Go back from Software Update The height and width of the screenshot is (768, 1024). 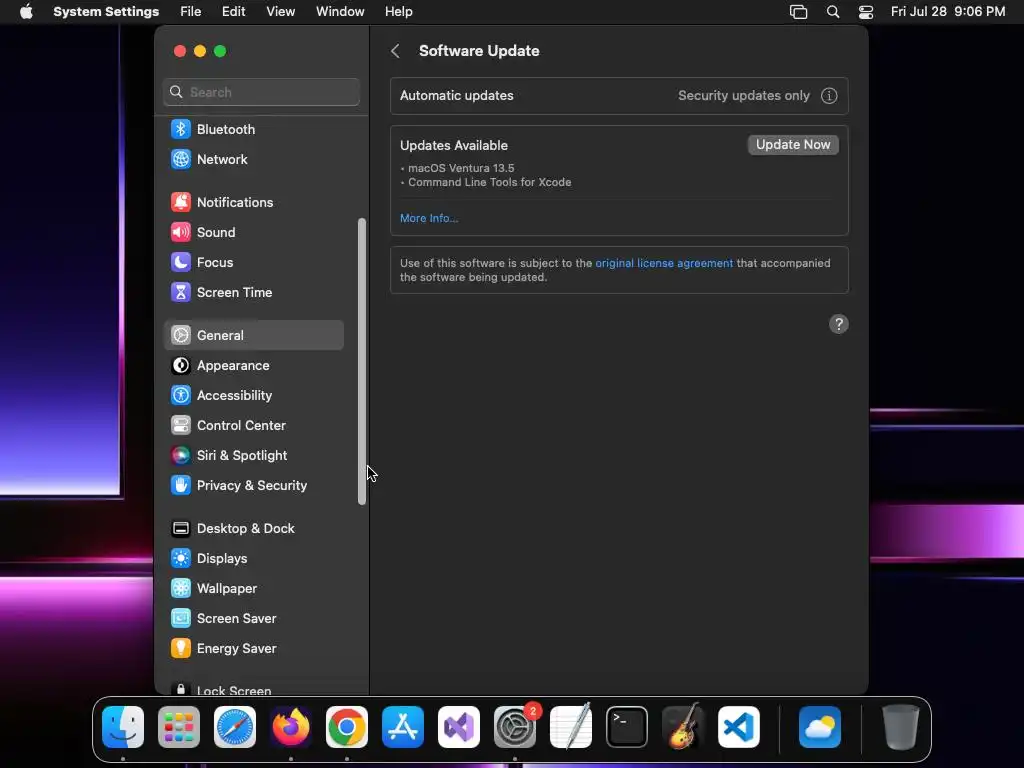pyautogui.click(x=395, y=51)
